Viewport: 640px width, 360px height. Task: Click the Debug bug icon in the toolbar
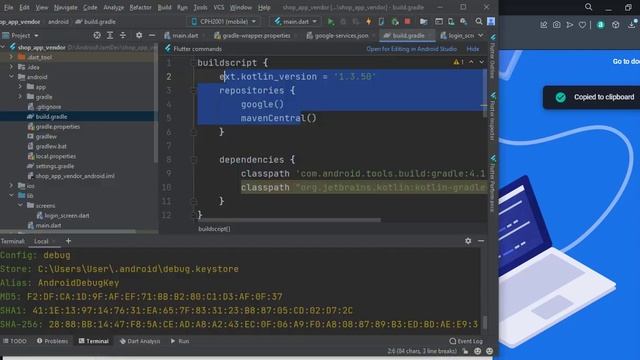click(x=343, y=22)
